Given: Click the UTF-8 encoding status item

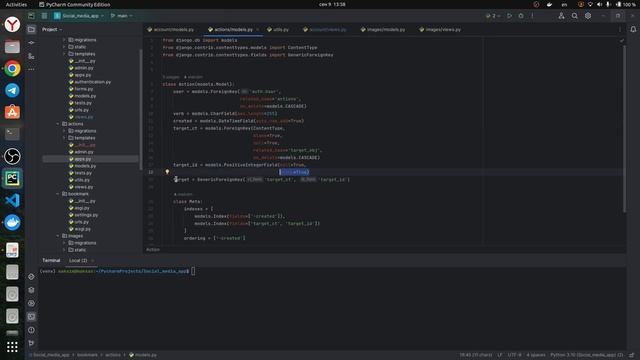Looking at the screenshot, I should [x=514, y=355].
